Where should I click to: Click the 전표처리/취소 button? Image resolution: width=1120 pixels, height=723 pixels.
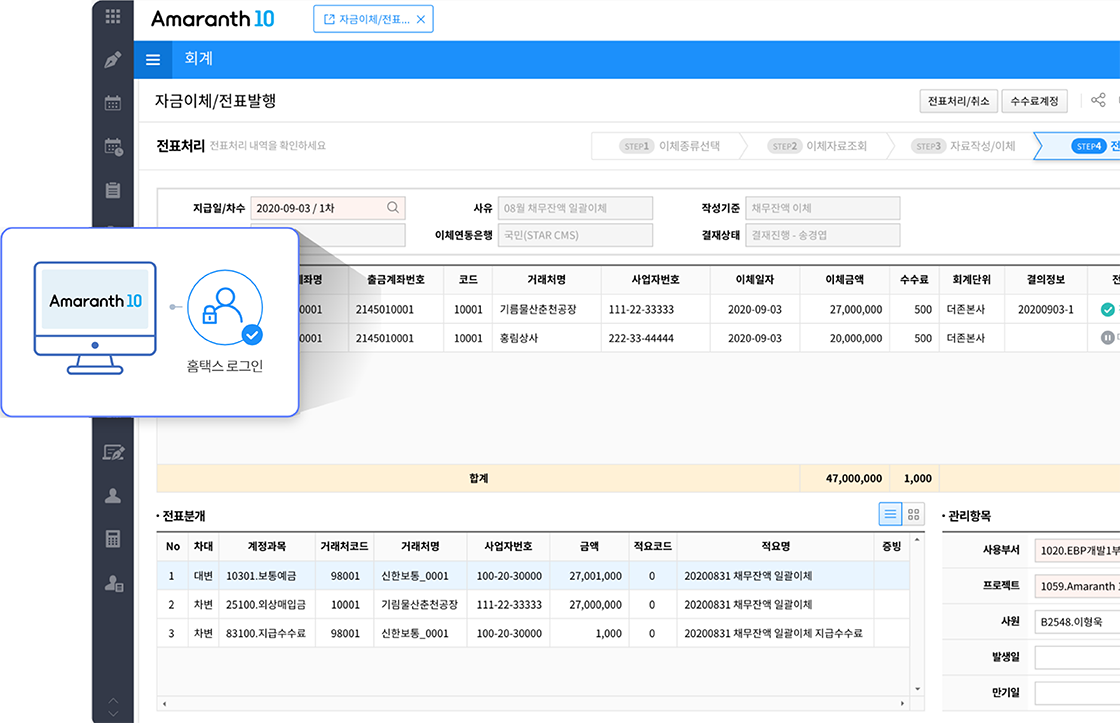[x=959, y=101]
